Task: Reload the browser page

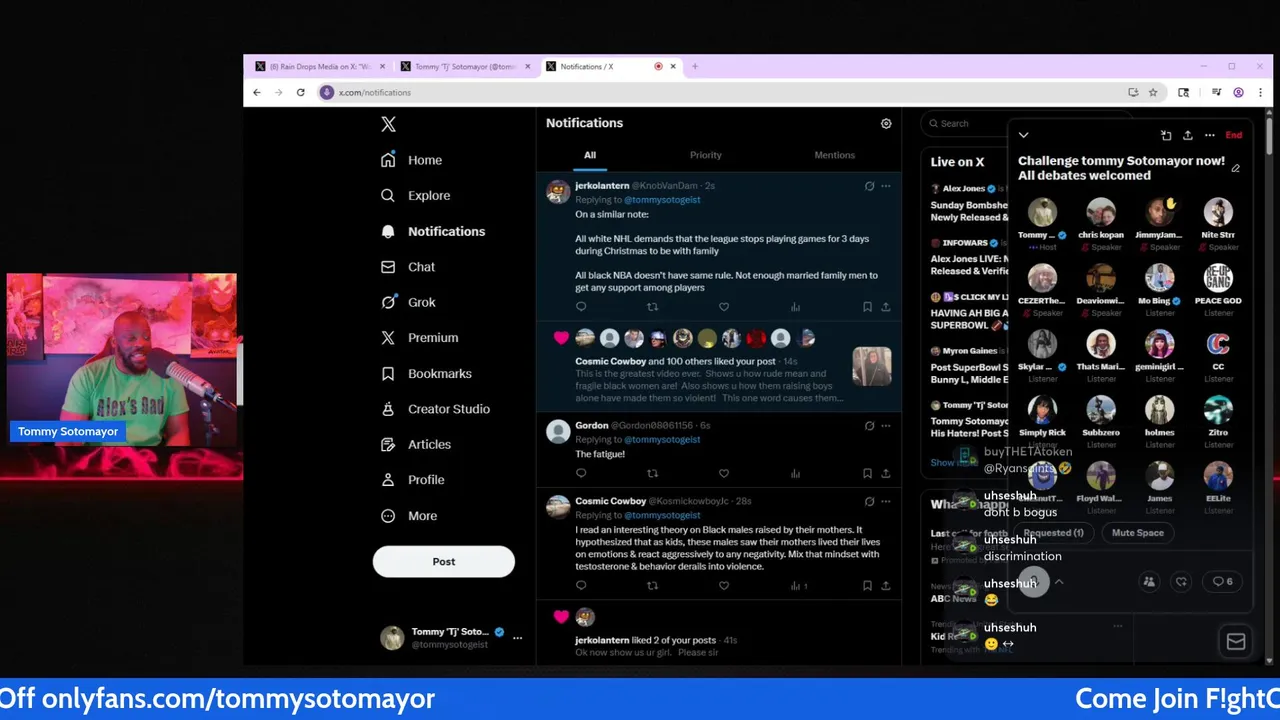Action: coord(301,92)
